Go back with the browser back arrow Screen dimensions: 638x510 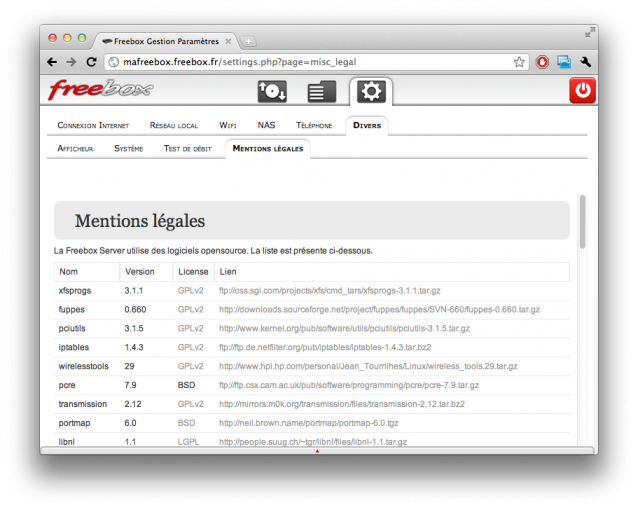(52, 62)
